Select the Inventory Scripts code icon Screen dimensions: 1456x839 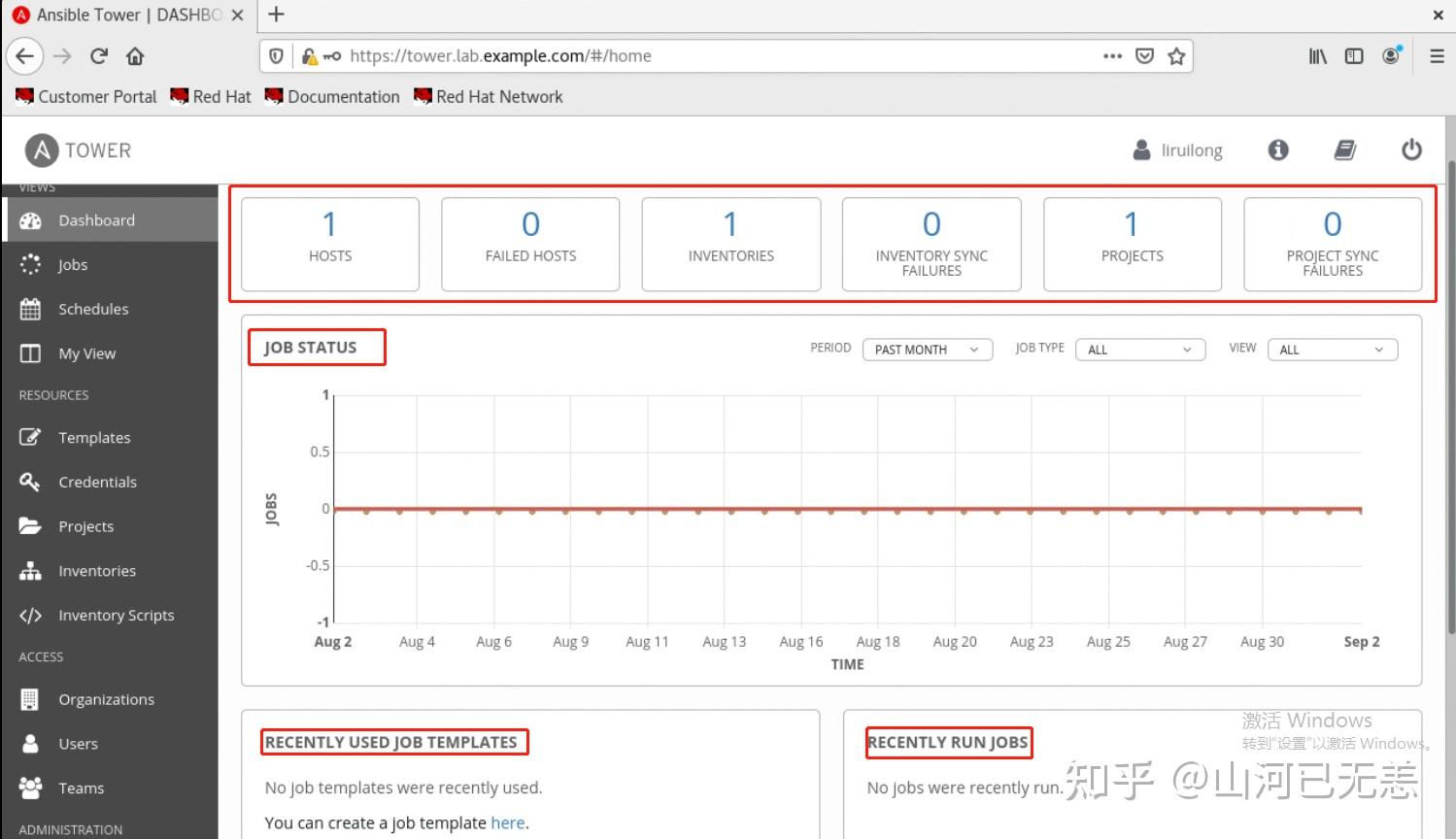(x=30, y=615)
